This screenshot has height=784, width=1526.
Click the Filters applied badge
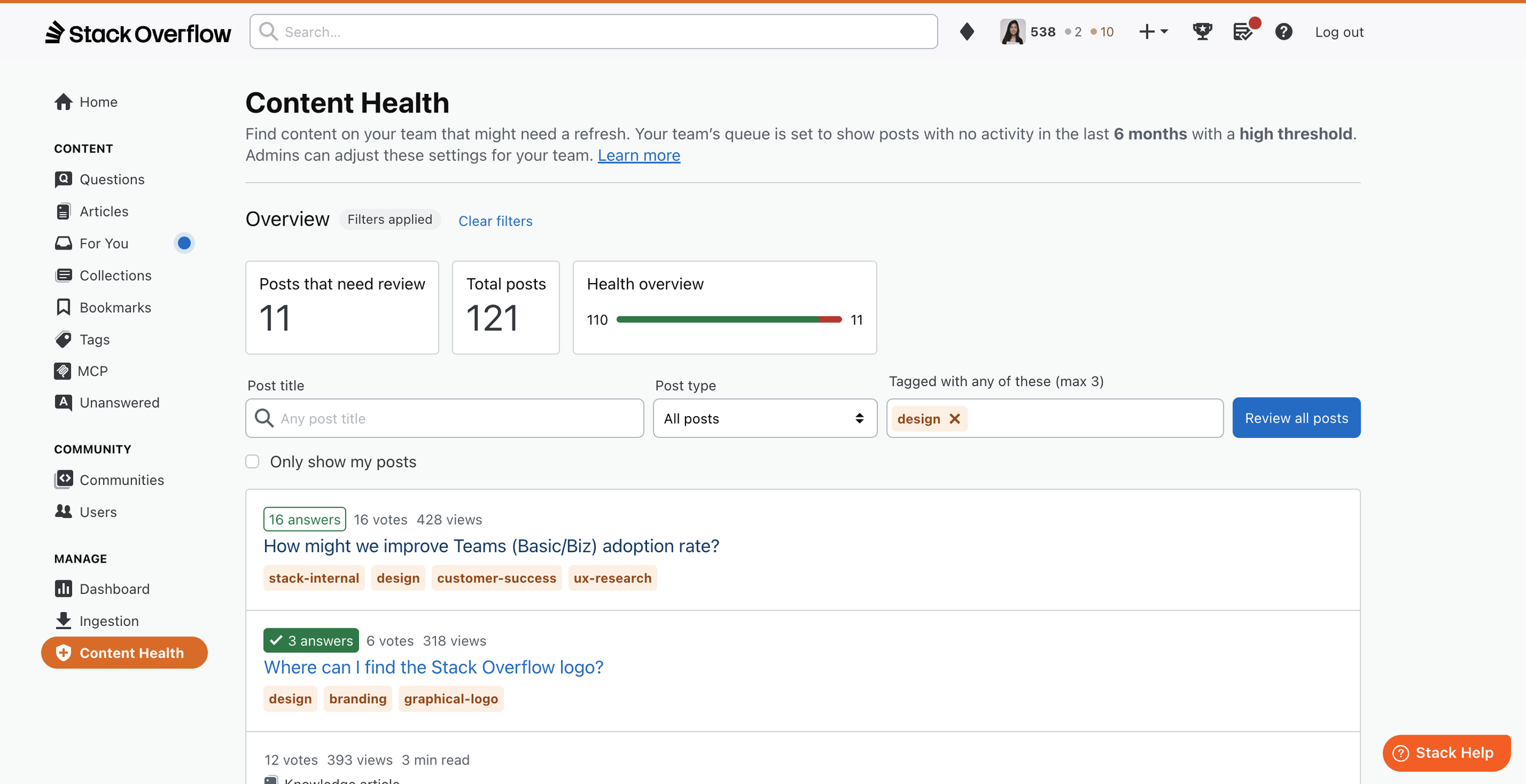pyautogui.click(x=390, y=220)
